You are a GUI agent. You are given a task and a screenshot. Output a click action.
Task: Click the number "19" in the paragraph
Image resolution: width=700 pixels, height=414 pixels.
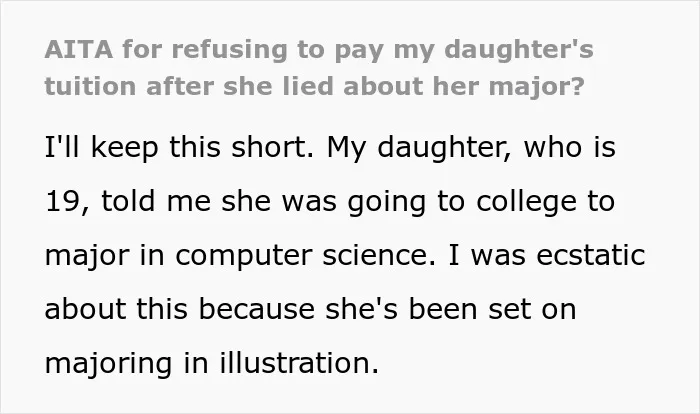62,201
